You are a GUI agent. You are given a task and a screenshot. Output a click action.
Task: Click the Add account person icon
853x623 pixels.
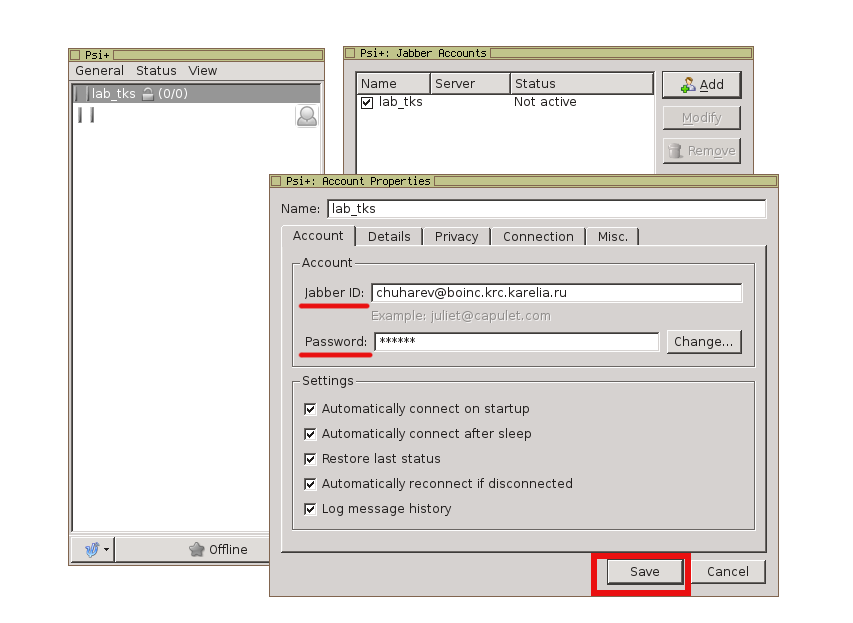click(688, 85)
